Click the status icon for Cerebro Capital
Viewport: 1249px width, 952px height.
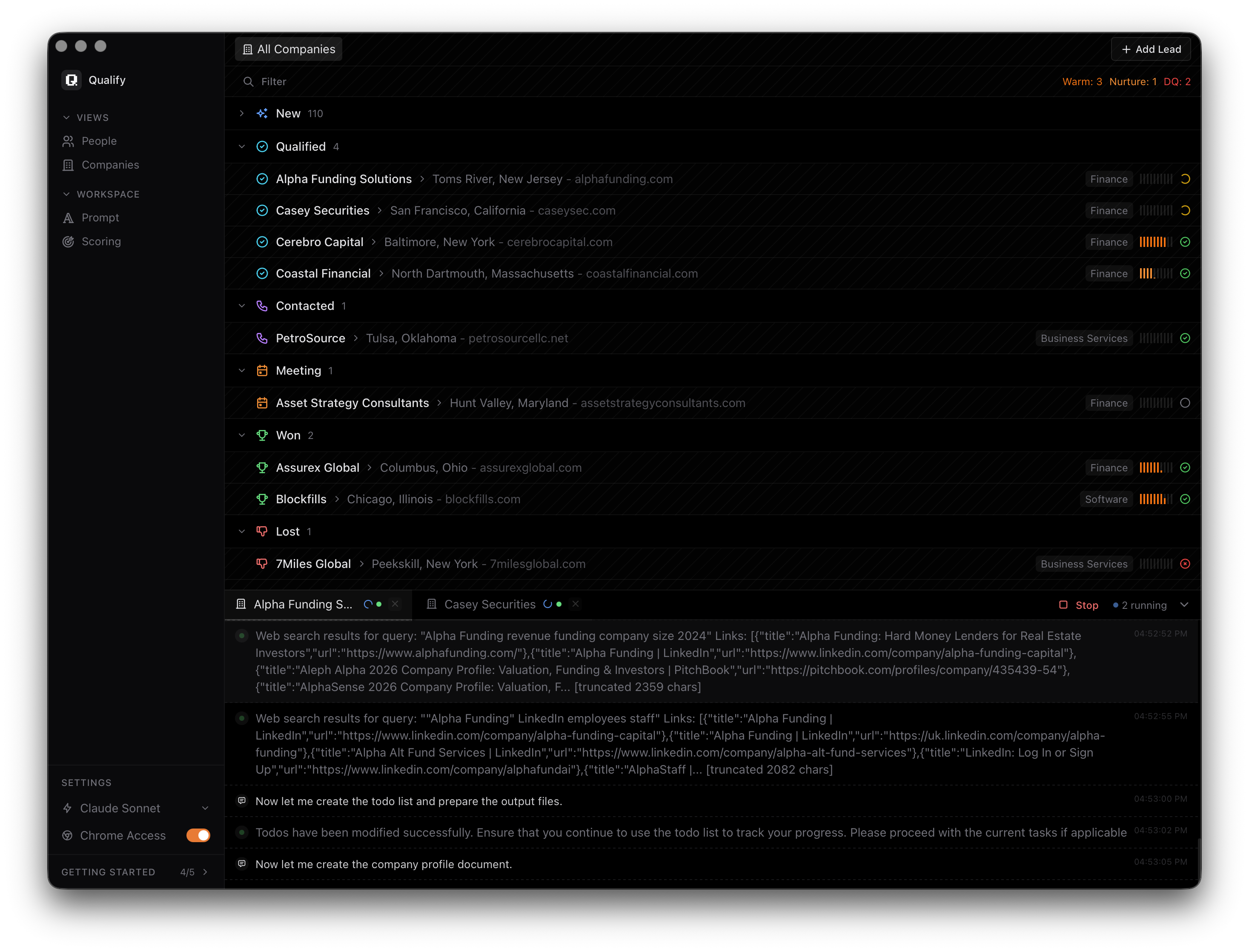(x=262, y=242)
